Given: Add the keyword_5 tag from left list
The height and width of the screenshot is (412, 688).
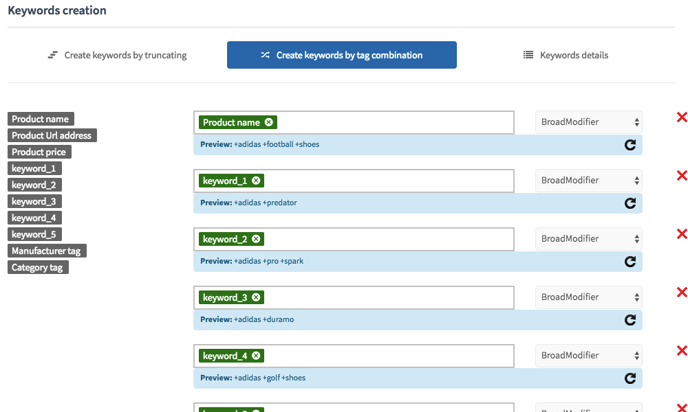Looking at the screenshot, I should coord(34,234).
